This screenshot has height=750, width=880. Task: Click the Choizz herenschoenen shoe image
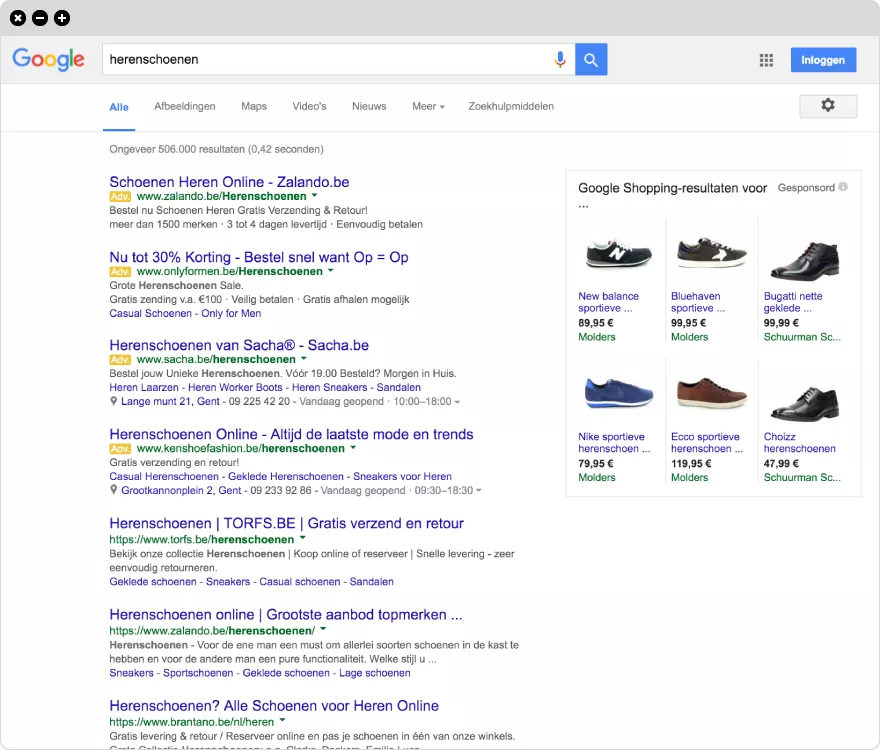[805, 402]
